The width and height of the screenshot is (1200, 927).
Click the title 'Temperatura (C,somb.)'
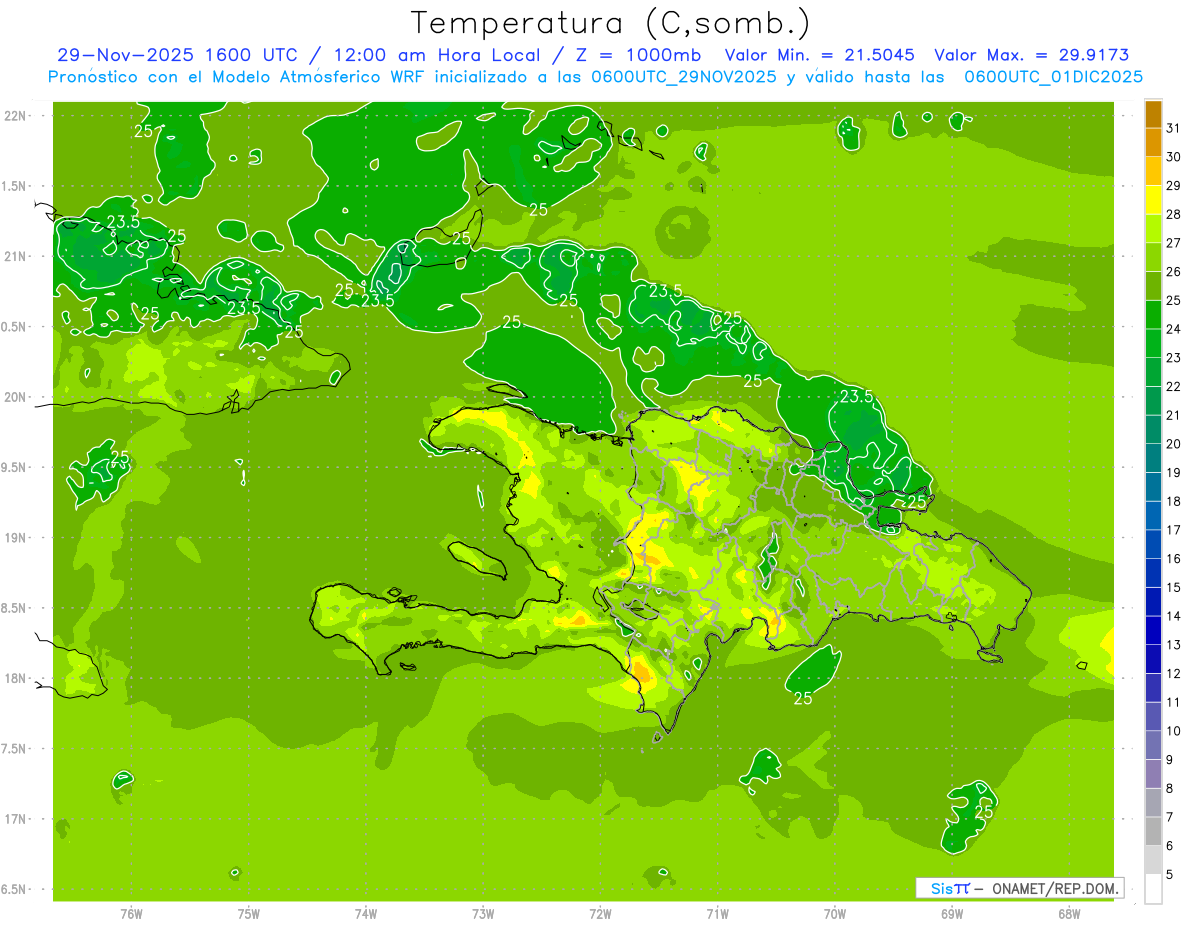coord(610,23)
